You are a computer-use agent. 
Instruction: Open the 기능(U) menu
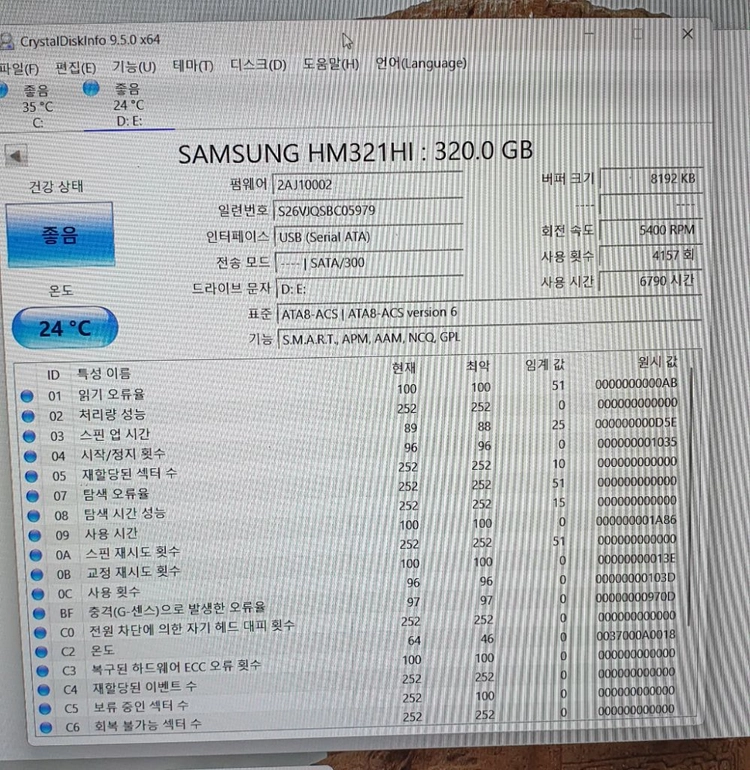pyautogui.click(x=134, y=66)
